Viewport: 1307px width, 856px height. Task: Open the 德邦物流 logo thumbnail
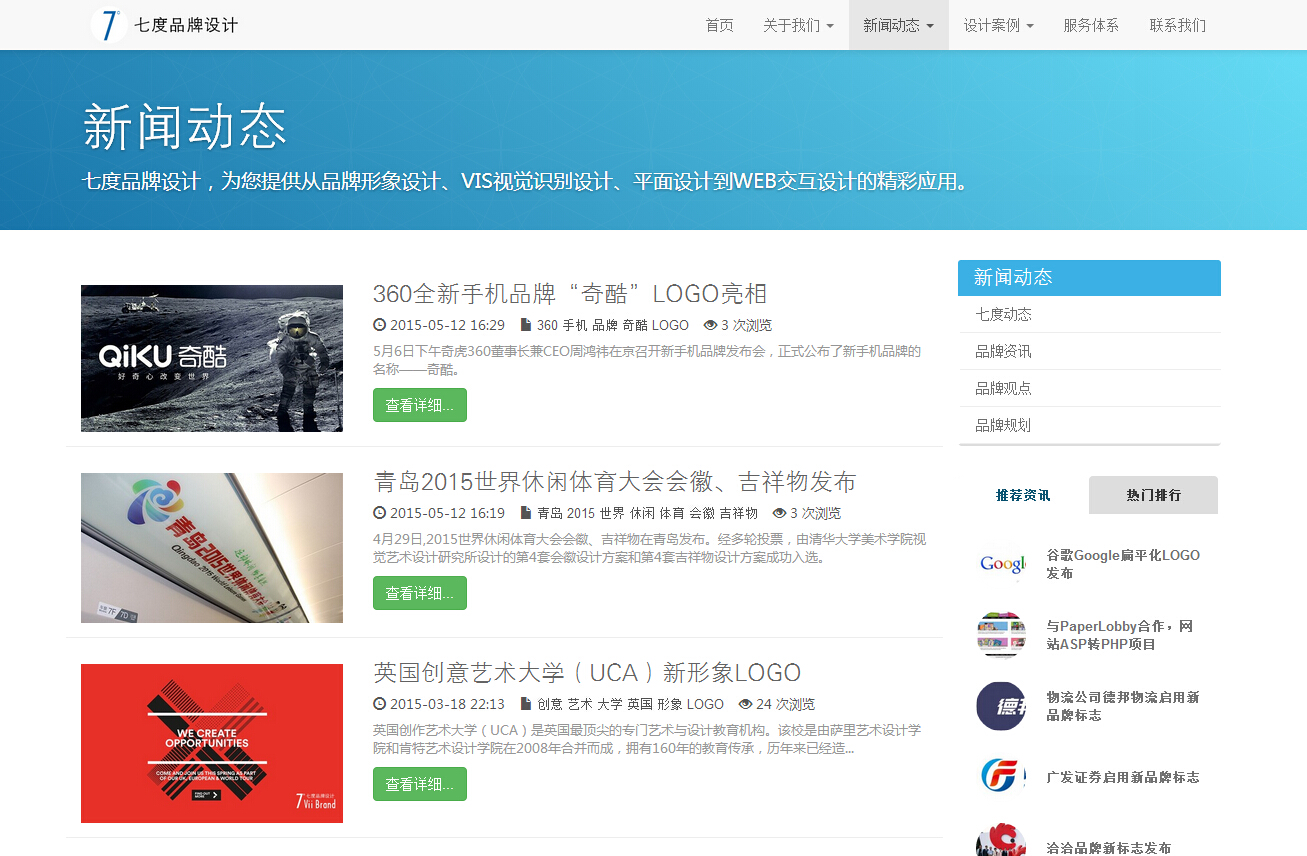(x=1001, y=706)
